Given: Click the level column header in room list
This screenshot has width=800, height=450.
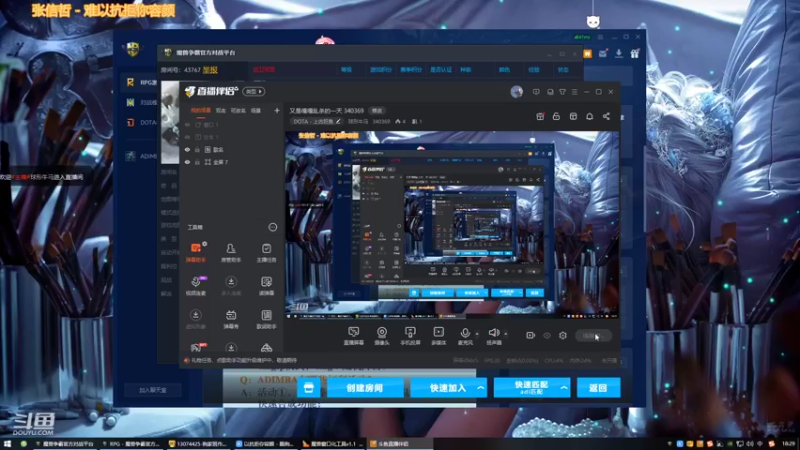Looking at the screenshot, I should click(x=346, y=70).
